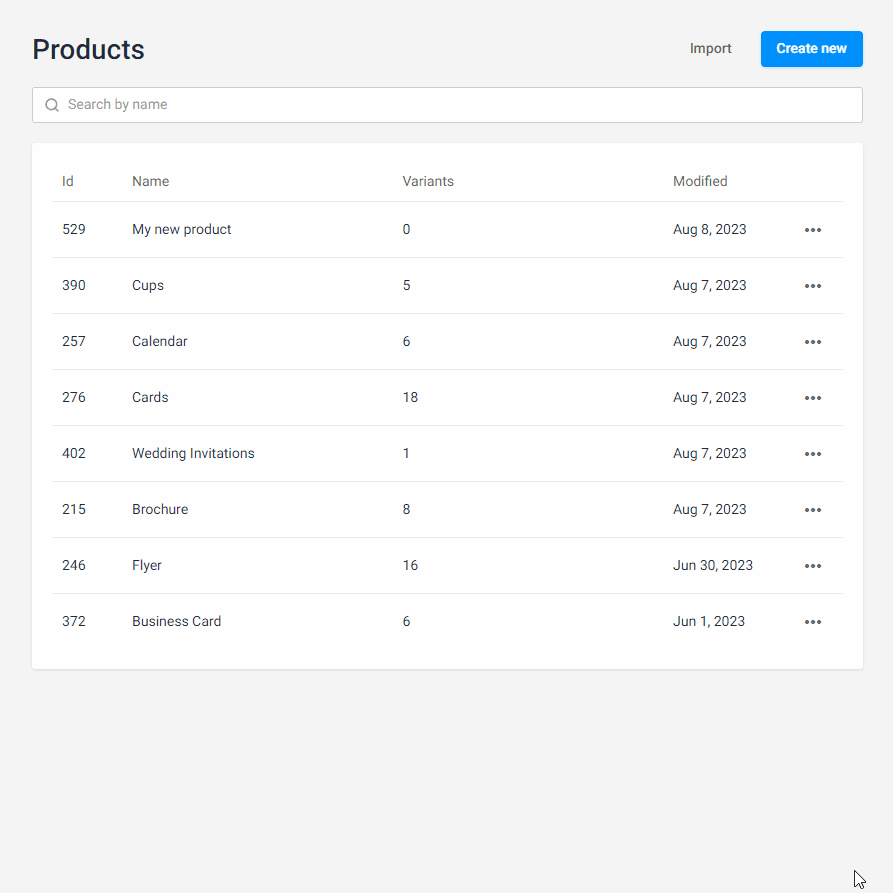Open the three-dot menu for Brochure
The height and width of the screenshot is (893, 893).
coord(812,510)
